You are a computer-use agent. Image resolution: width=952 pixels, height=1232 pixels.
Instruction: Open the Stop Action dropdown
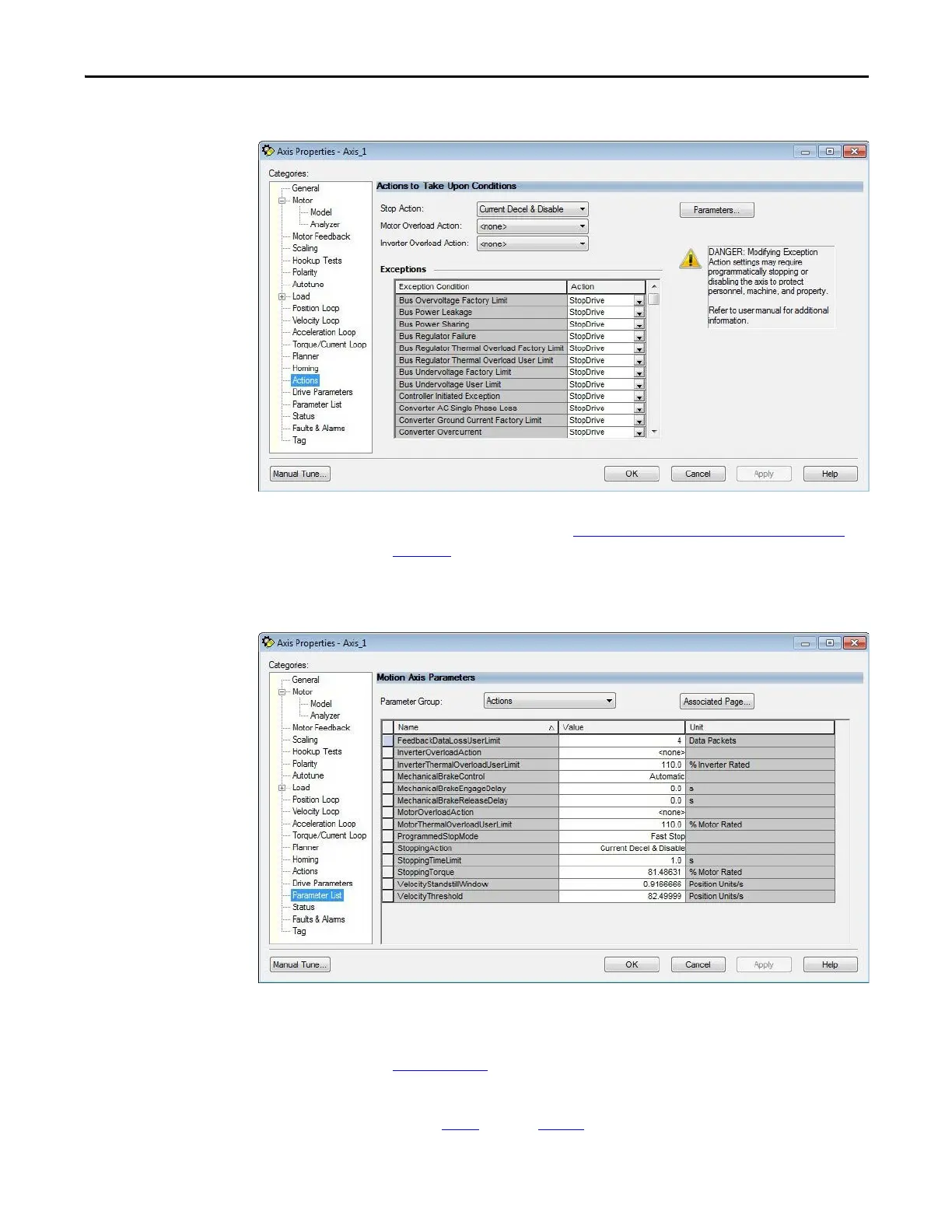(x=533, y=209)
